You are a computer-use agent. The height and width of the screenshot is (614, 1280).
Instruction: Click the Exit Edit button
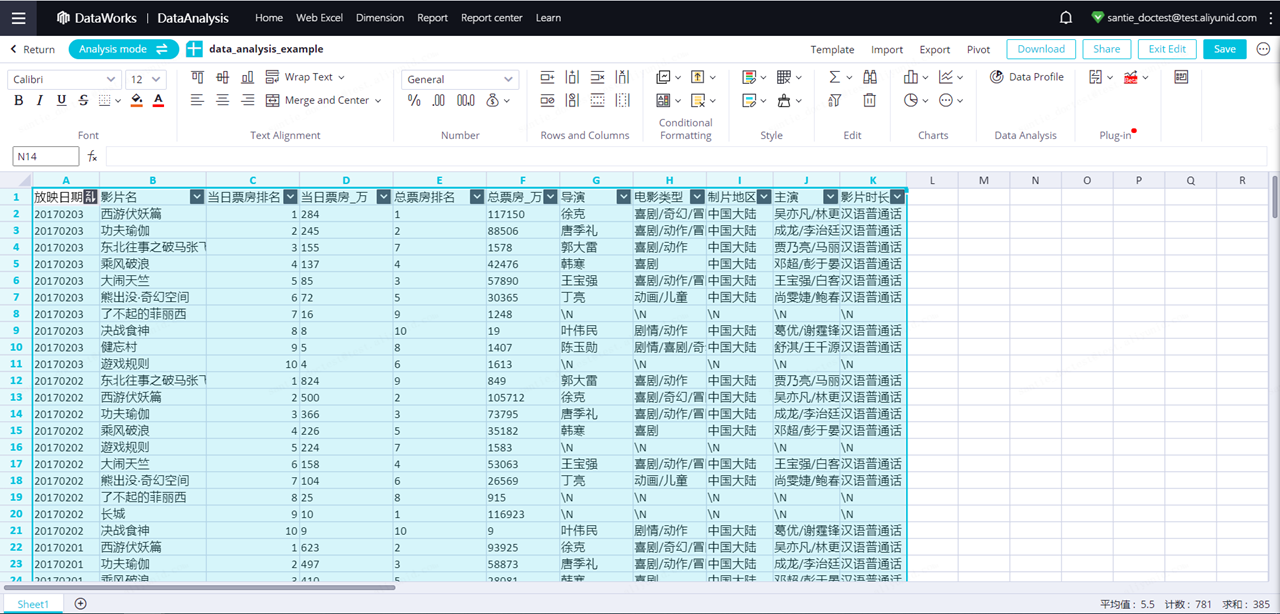[x=1167, y=49]
